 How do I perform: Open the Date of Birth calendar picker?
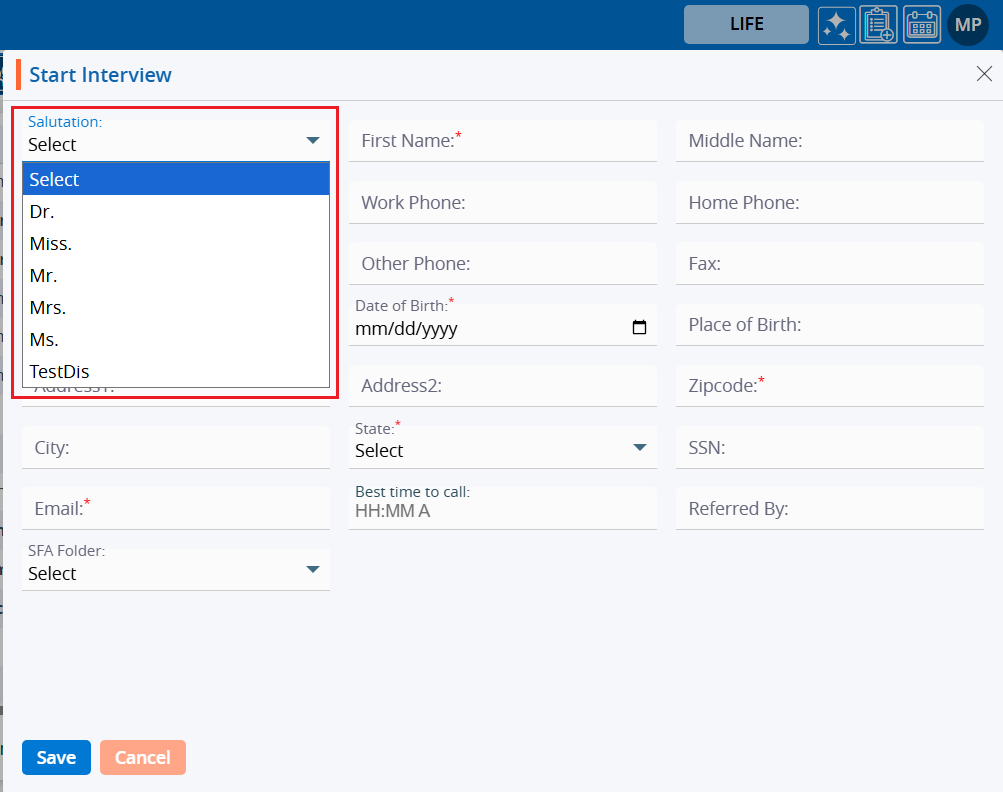640,328
